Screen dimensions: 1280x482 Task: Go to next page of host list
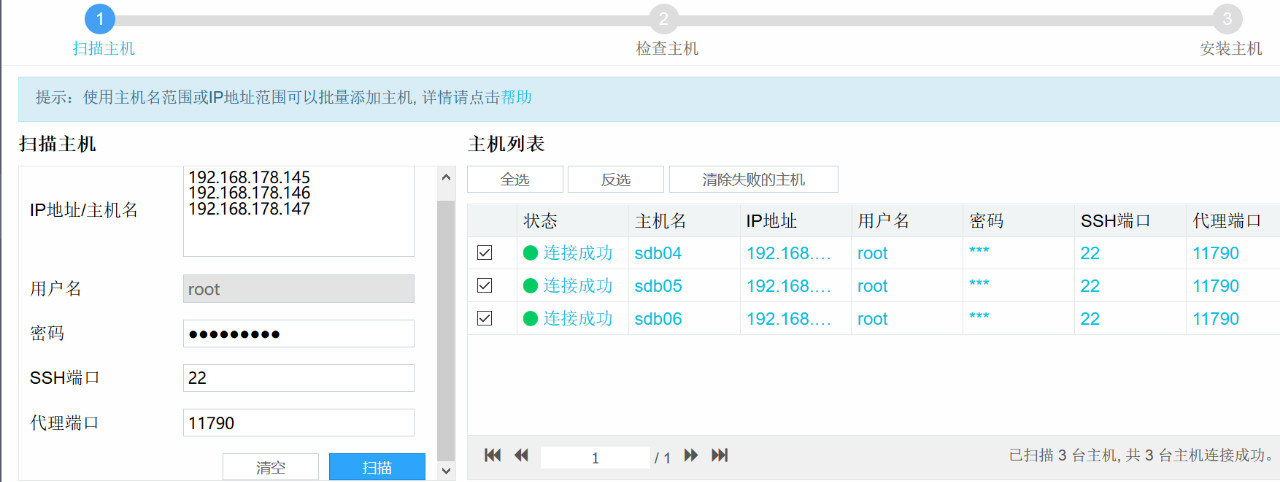(x=690, y=456)
